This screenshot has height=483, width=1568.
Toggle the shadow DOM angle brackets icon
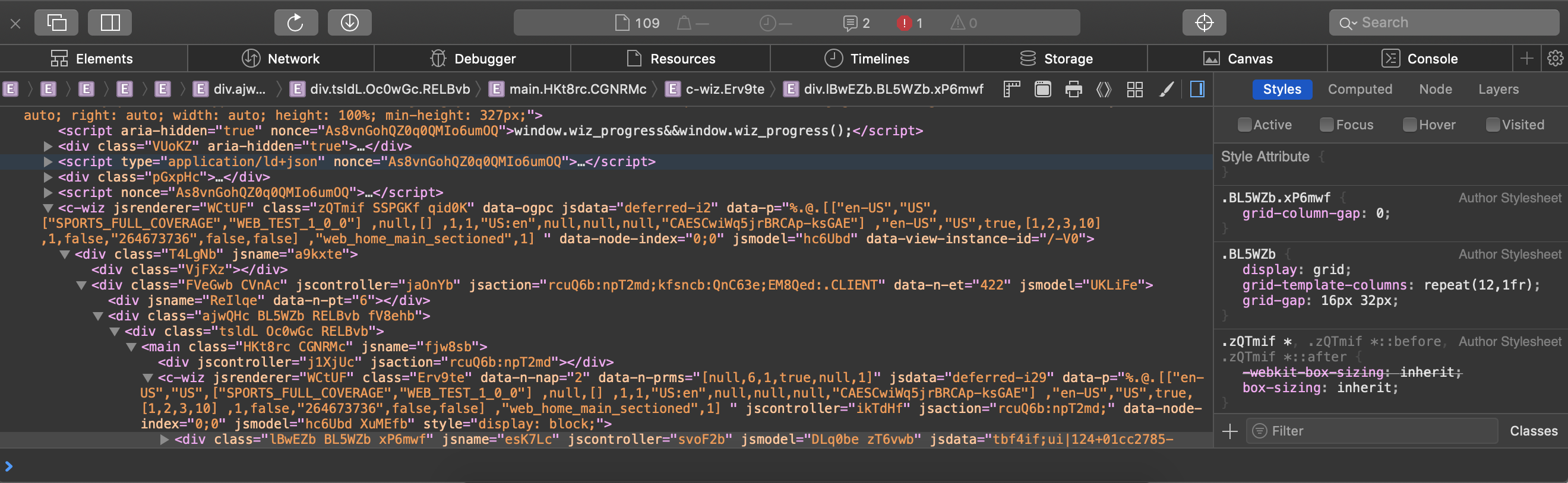(x=1104, y=90)
